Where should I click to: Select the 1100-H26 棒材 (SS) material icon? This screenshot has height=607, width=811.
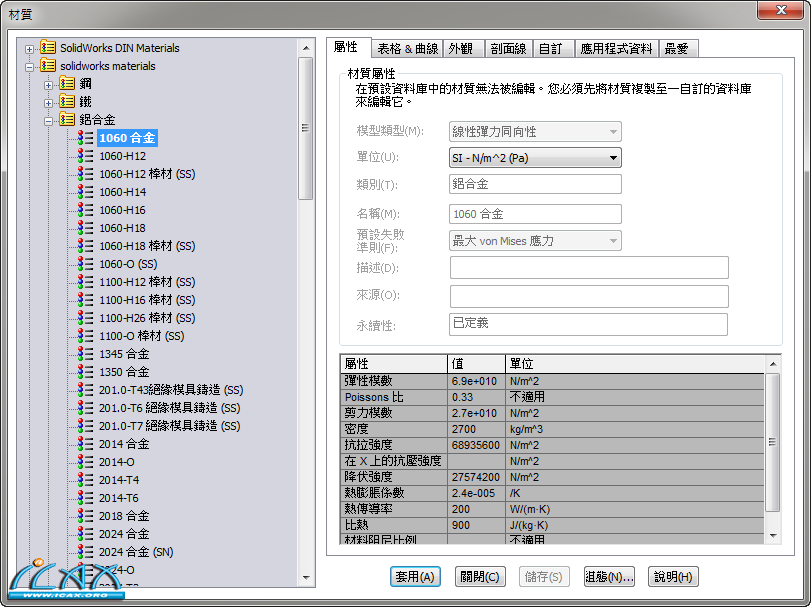[86, 317]
